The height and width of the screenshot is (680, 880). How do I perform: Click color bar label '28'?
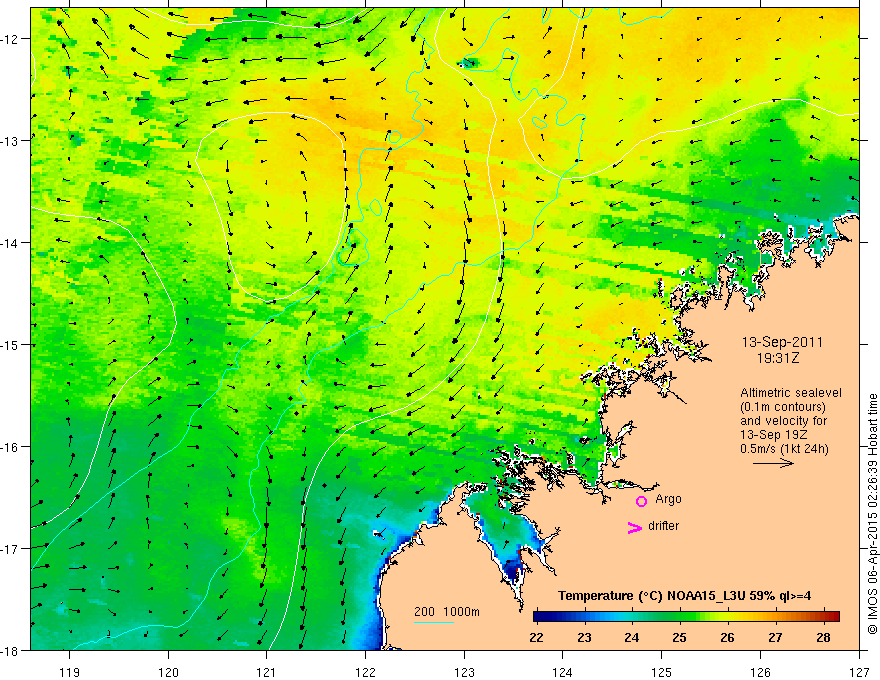pyautogui.click(x=823, y=638)
